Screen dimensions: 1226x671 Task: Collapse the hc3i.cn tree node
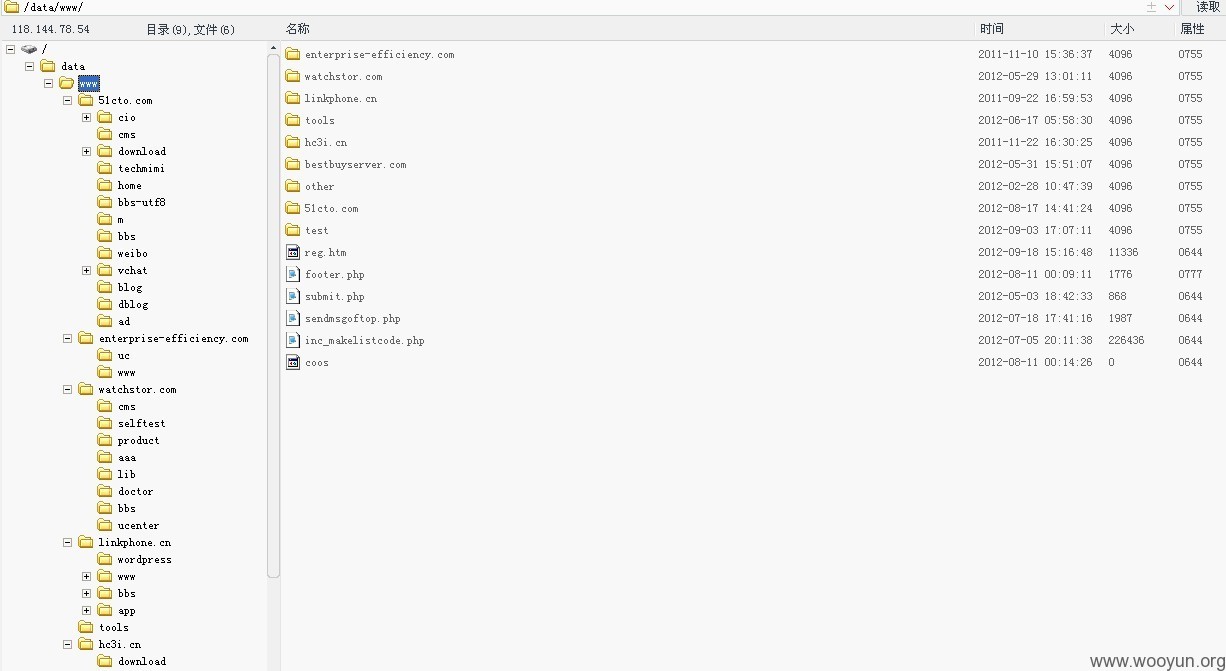[67, 644]
